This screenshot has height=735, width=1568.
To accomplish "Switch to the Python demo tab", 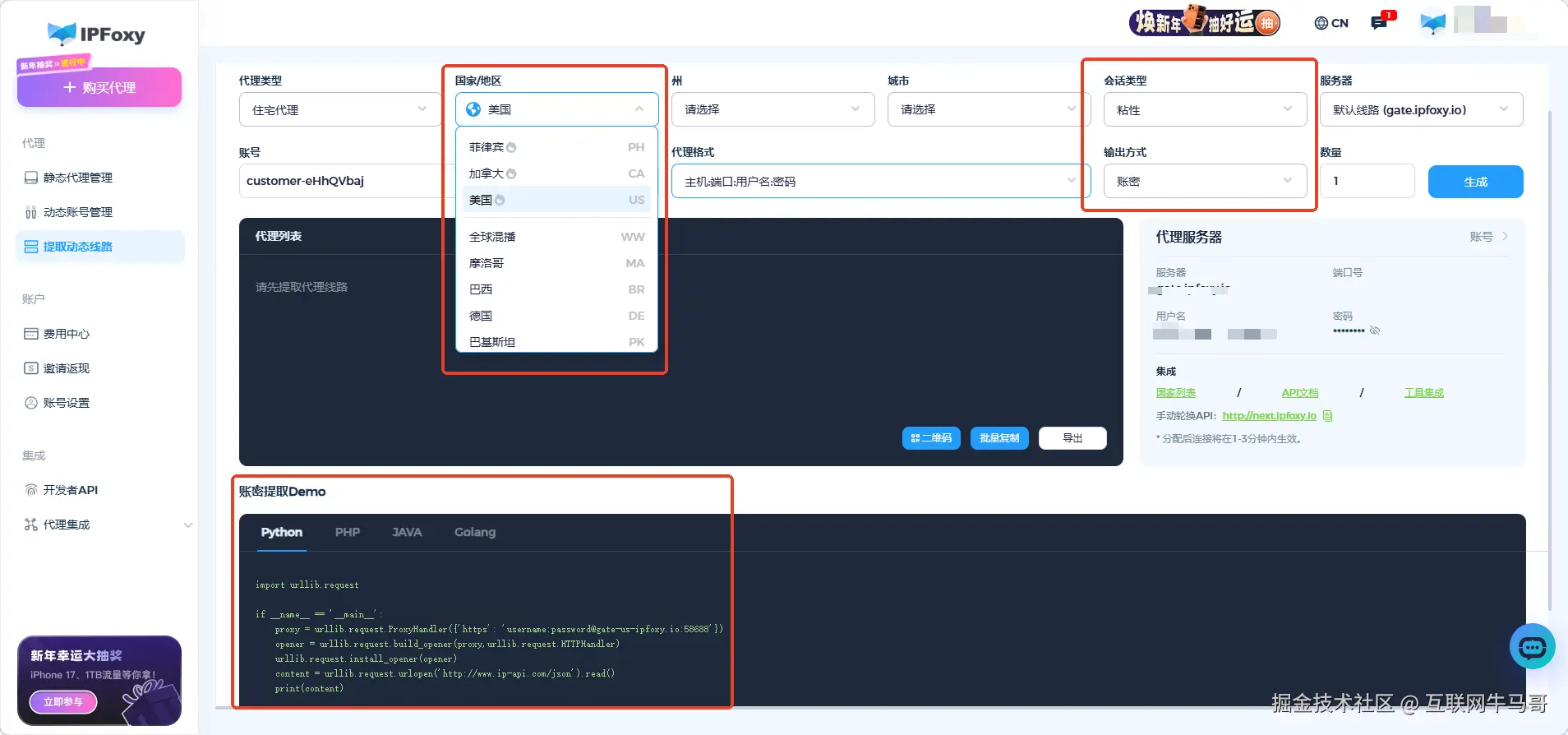I will pyautogui.click(x=282, y=533).
